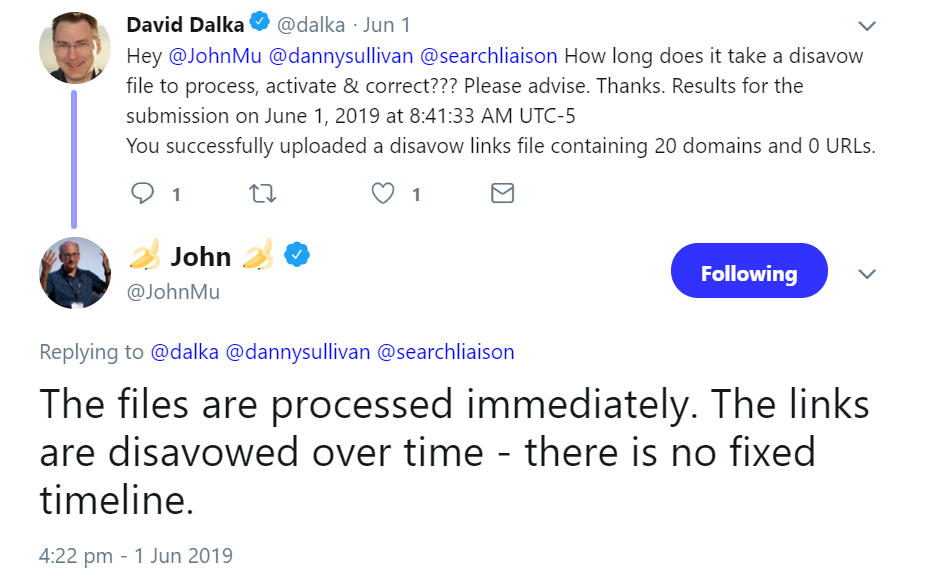Retweet David Dalka's tweet
This screenshot has height=579, width=930.
tap(261, 193)
